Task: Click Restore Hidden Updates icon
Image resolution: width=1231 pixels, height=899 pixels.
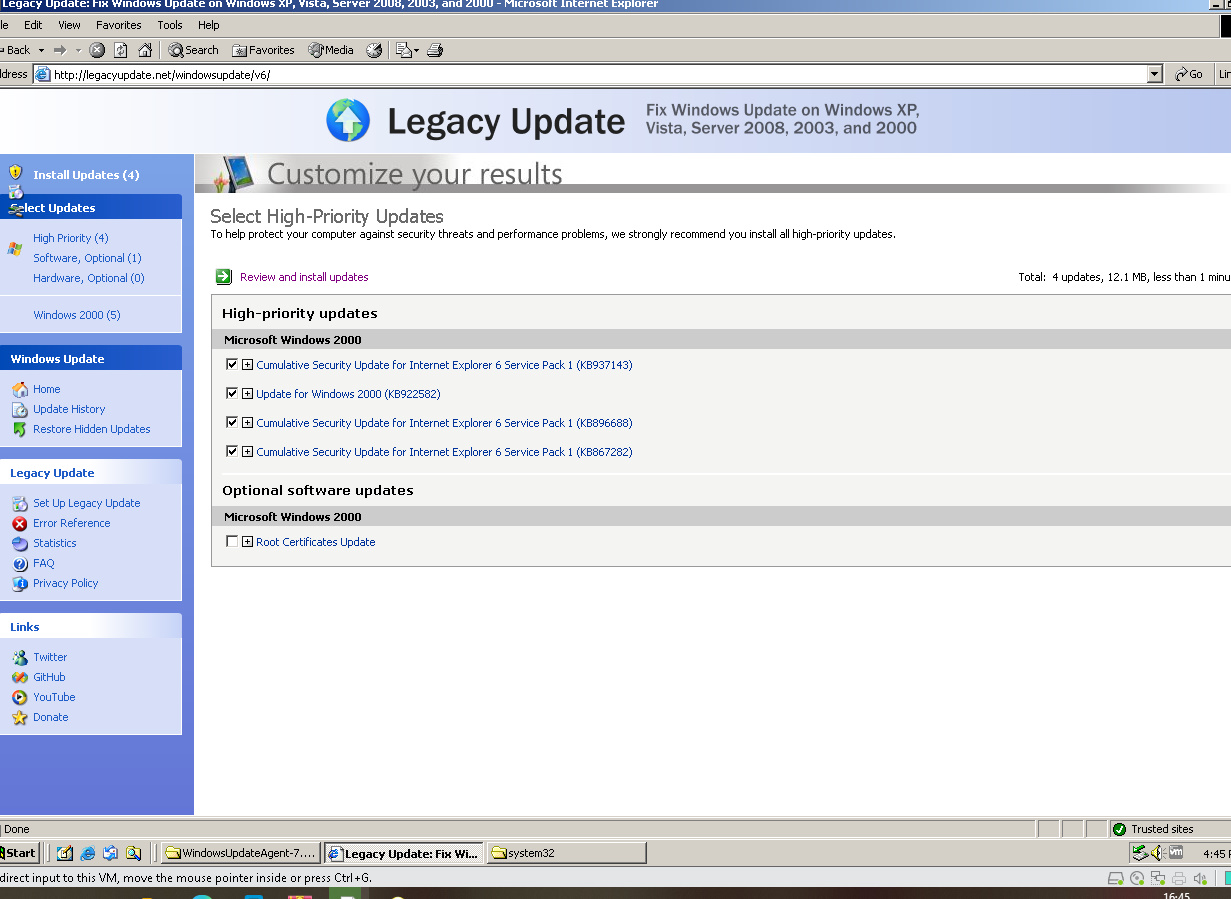Action: [20, 429]
